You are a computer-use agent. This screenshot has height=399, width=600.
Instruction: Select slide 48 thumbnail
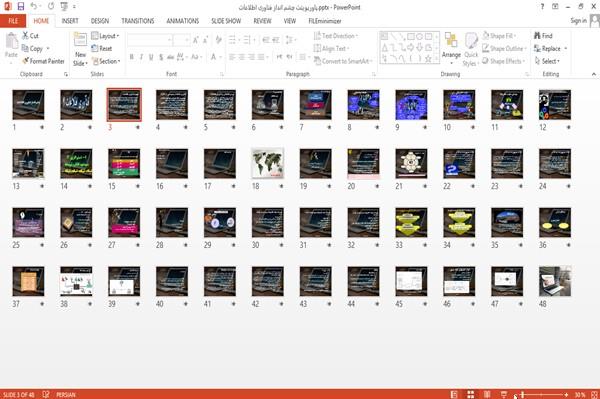coord(555,281)
